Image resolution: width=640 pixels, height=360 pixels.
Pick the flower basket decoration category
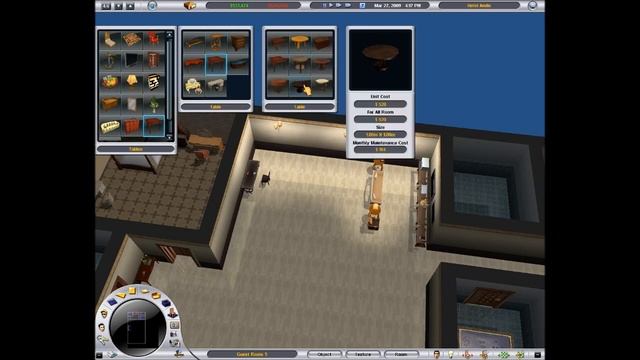110,82
